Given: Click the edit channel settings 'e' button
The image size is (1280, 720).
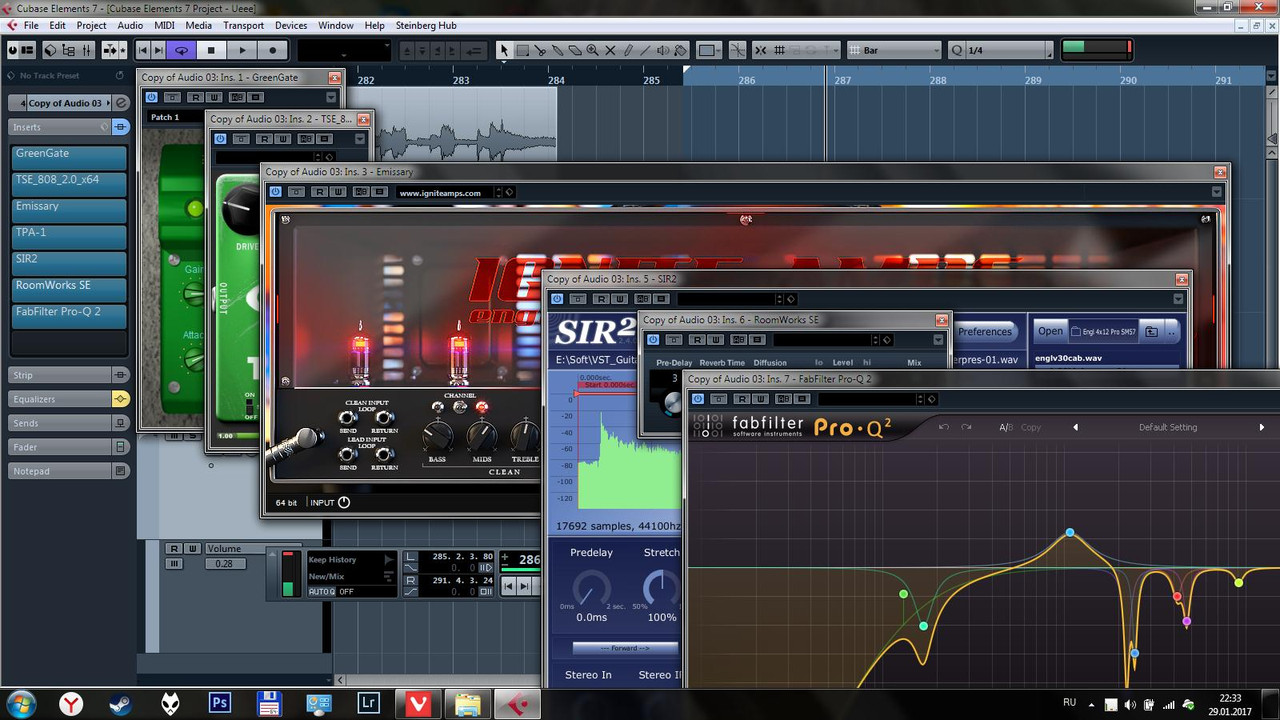Looking at the screenshot, I should click(x=121, y=103).
